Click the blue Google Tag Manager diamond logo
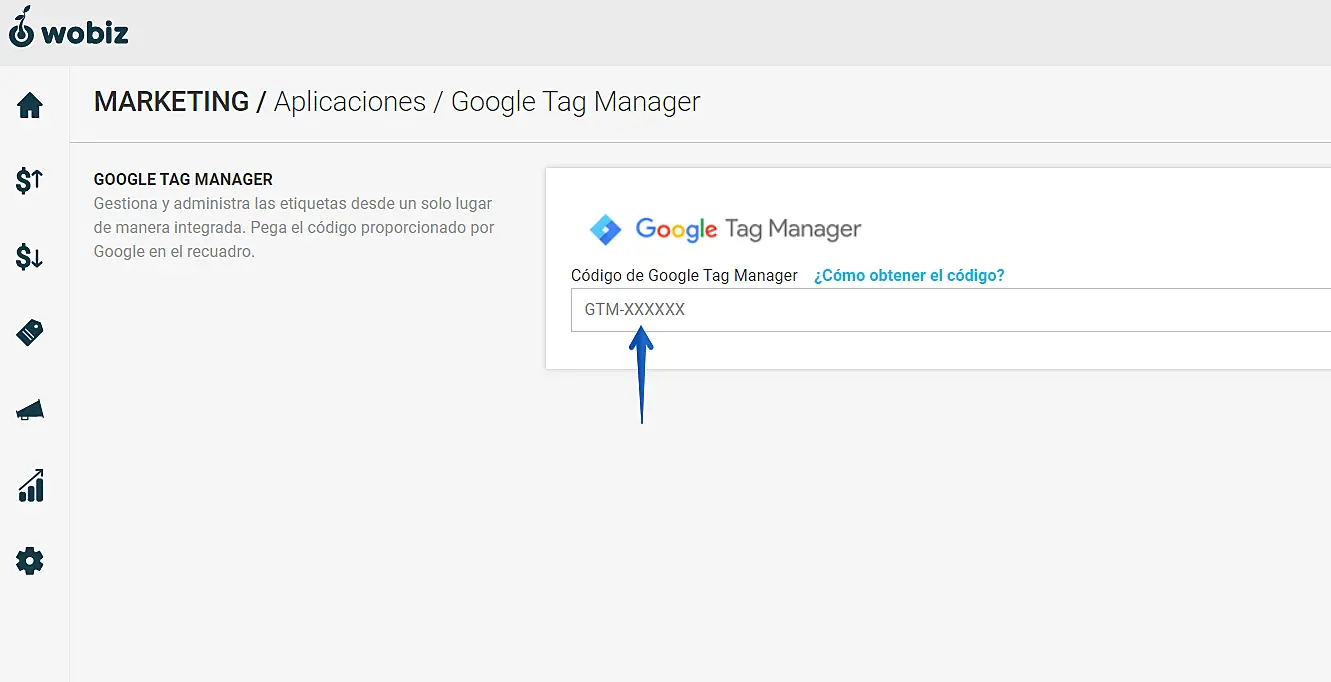 pyautogui.click(x=605, y=229)
